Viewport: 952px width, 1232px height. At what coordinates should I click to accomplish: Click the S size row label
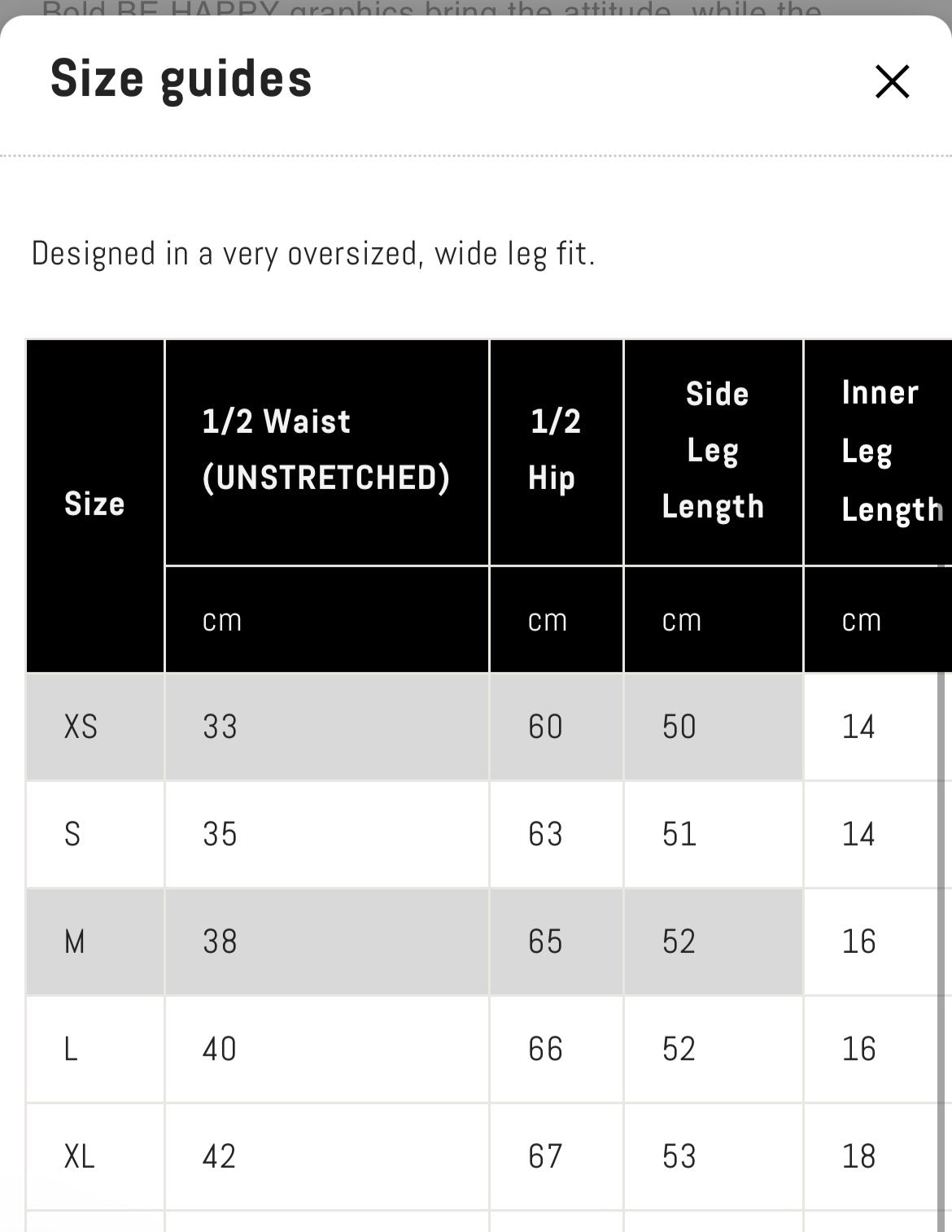(72, 833)
